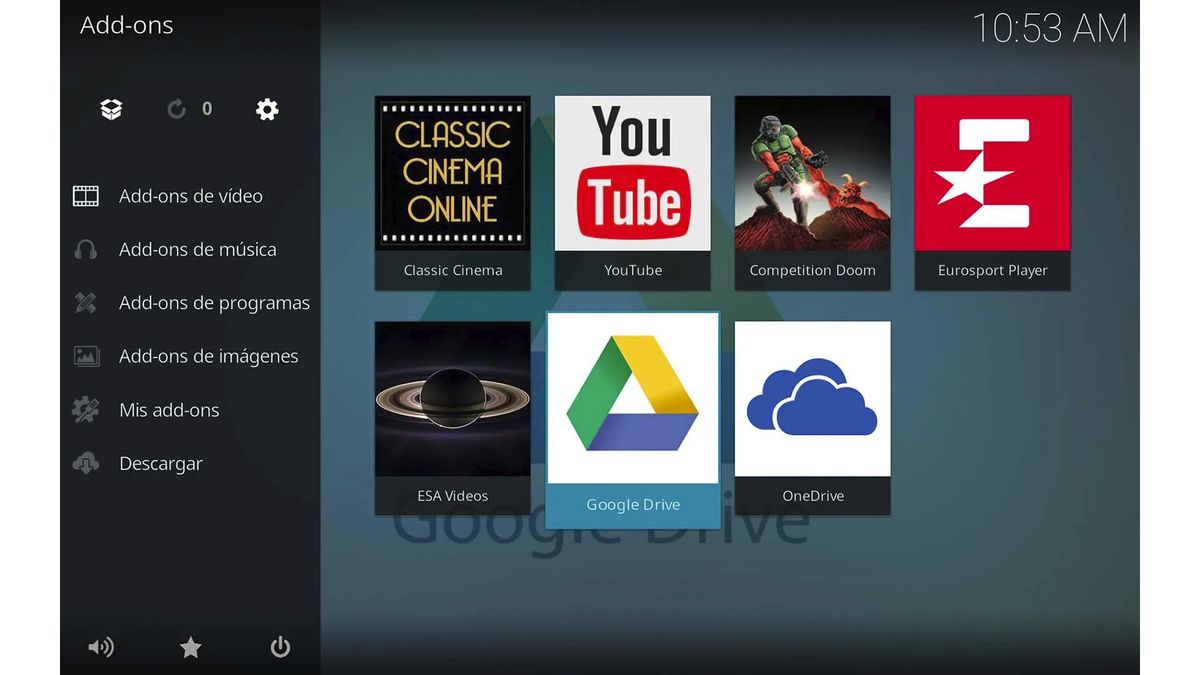
Task: Open favorites with the star icon
Action: click(190, 647)
